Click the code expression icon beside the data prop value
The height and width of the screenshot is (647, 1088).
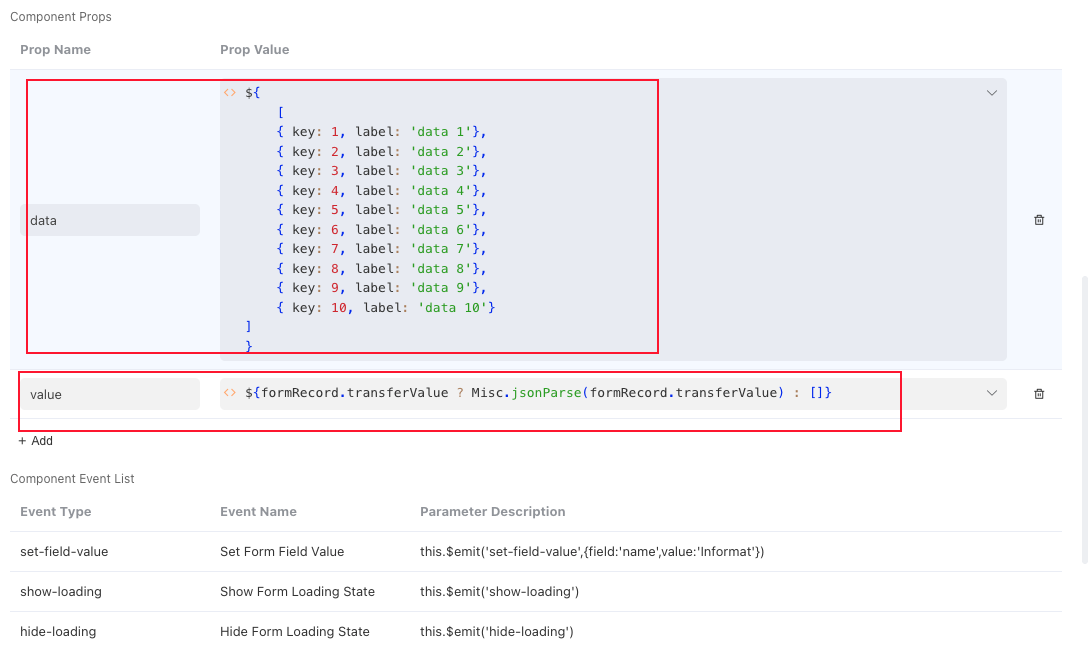229,92
